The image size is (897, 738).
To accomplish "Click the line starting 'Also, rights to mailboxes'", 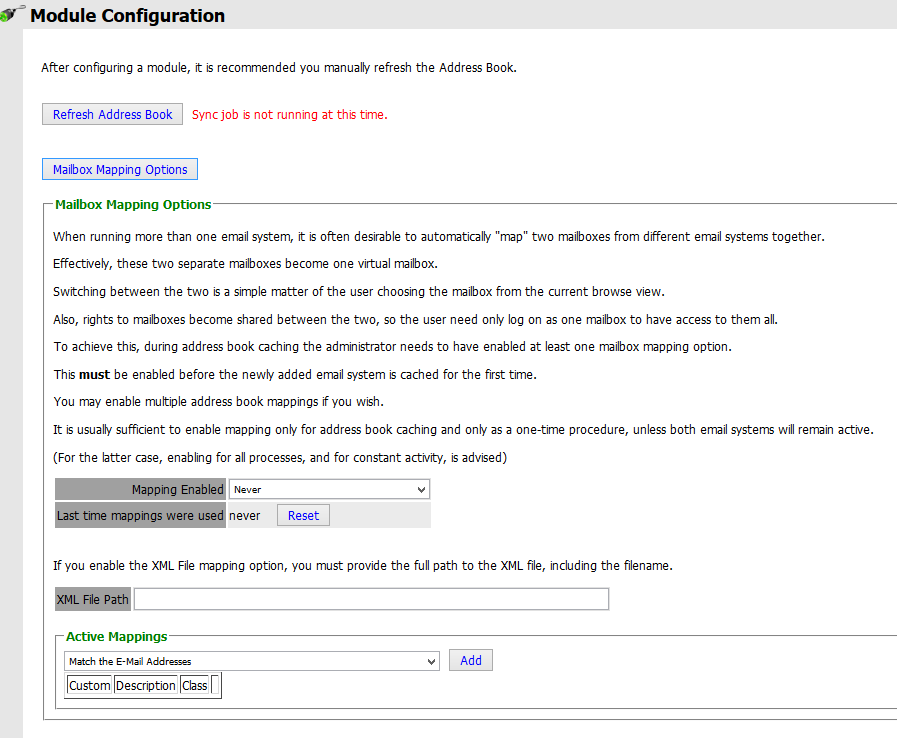I will [x=415, y=319].
